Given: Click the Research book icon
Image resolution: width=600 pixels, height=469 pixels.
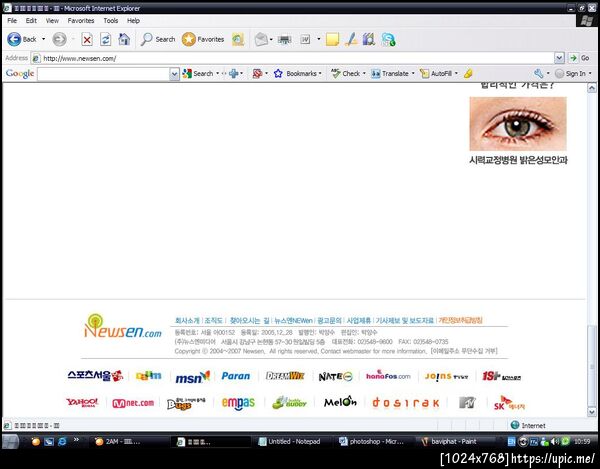Looking at the screenshot, I should (x=369, y=39).
